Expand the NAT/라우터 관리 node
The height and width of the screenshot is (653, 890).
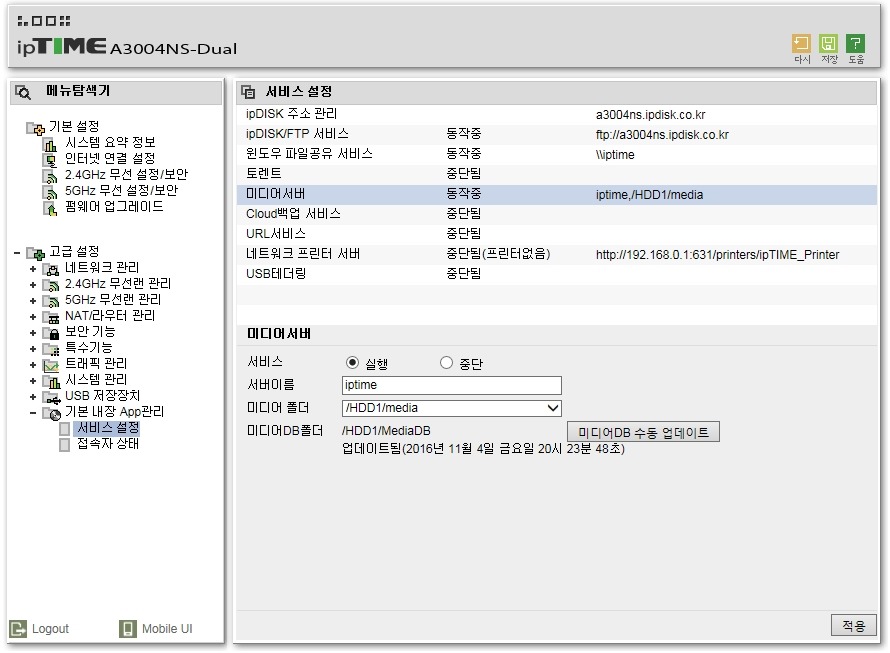(33, 317)
